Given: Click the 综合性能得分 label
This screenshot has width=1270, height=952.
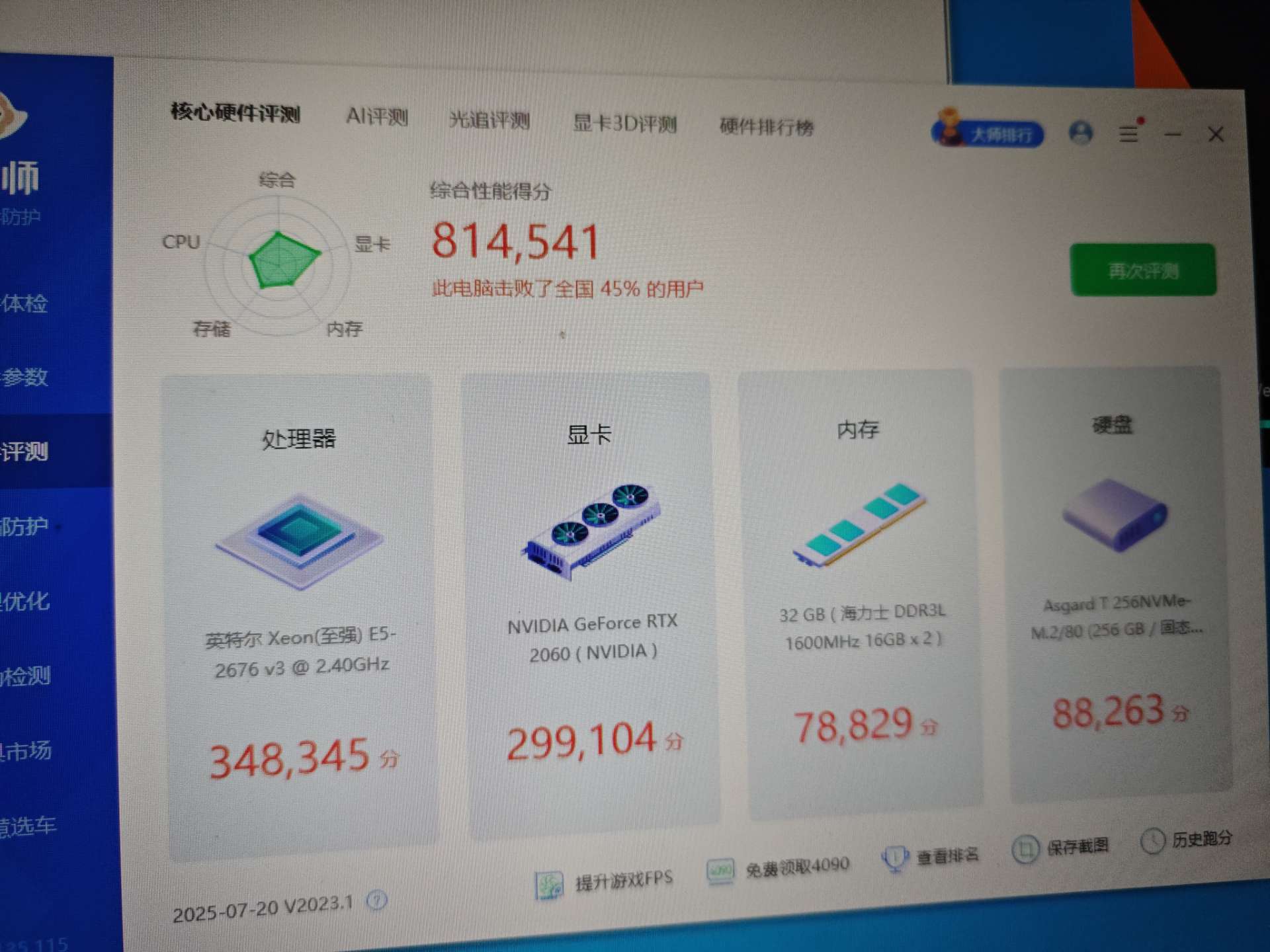Looking at the screenshot, I should (490, 191).
